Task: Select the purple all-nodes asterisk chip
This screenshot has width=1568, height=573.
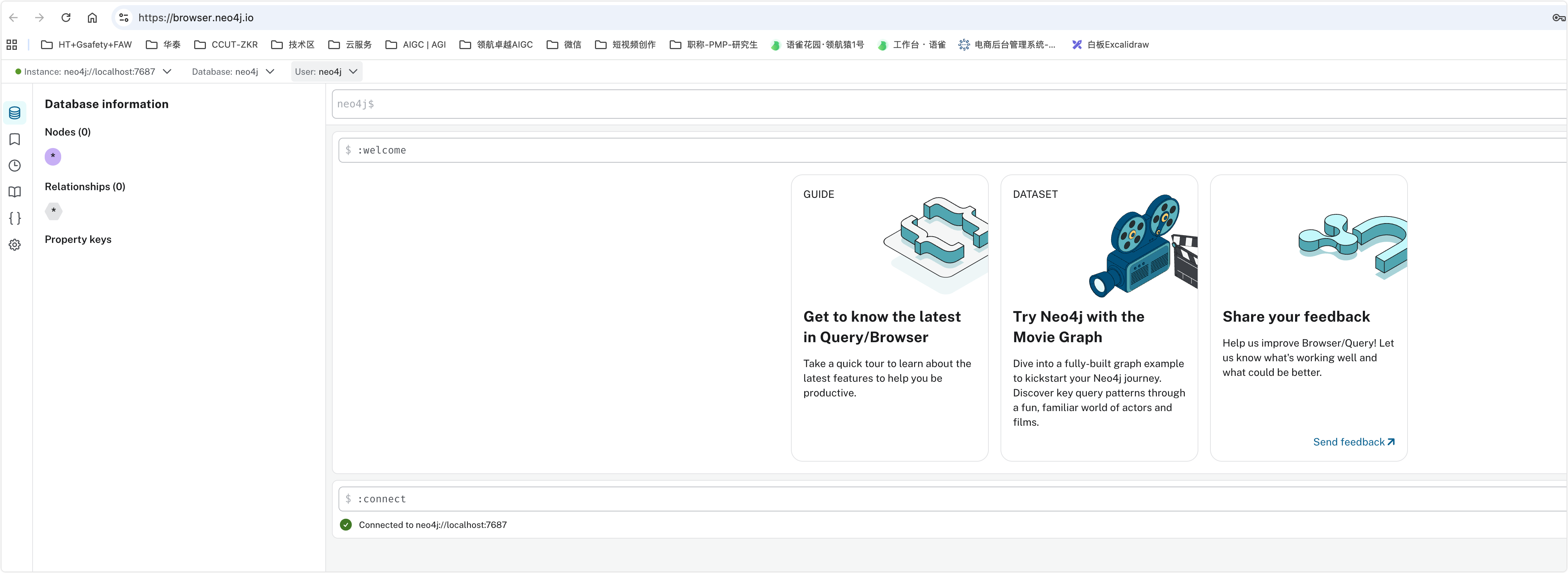Action: pyautogui.click(x=53, y=156)
